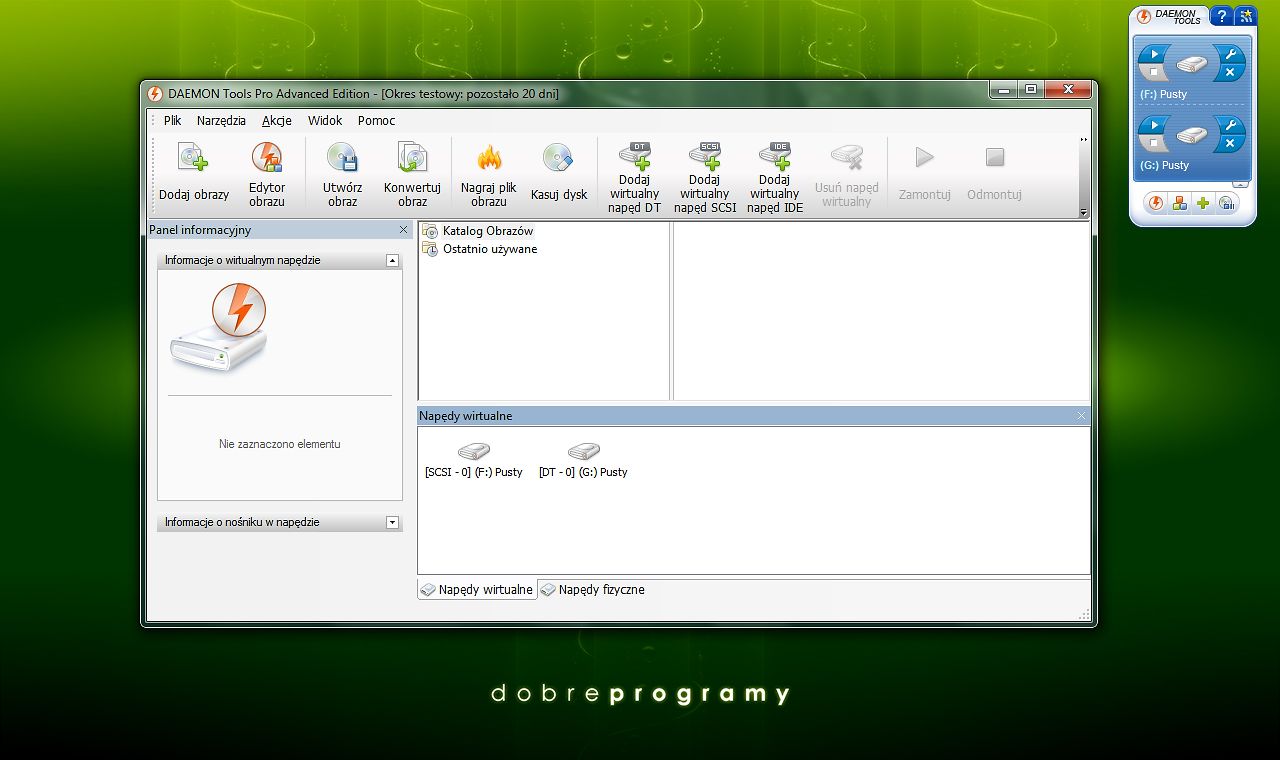This screenshot has width=1280, height=760.
Task: Start Nagraj plik obrazu burning tool
Action: (x=489, y=174)
